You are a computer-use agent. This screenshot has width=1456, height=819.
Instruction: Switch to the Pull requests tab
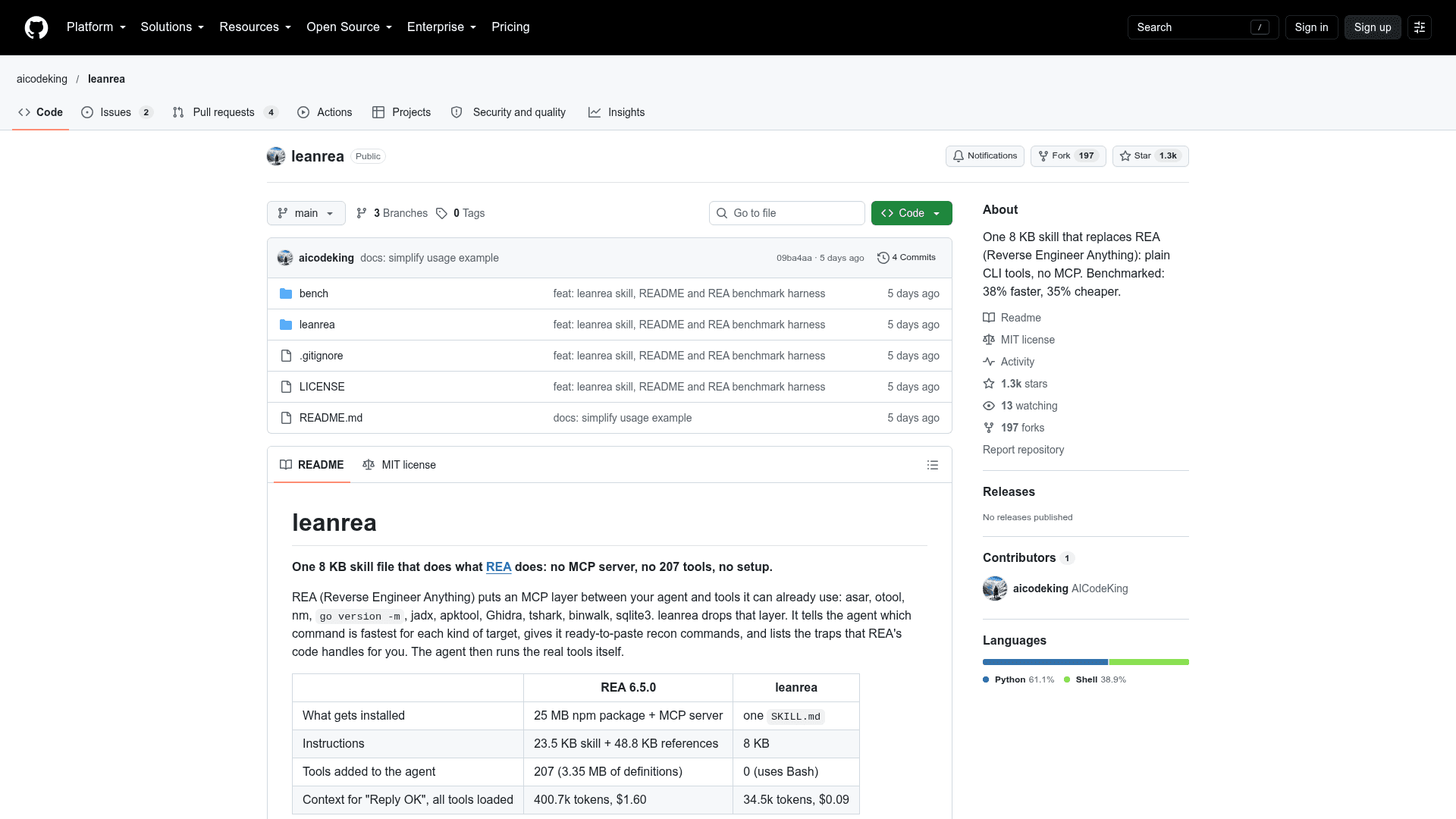click(225, 112)
